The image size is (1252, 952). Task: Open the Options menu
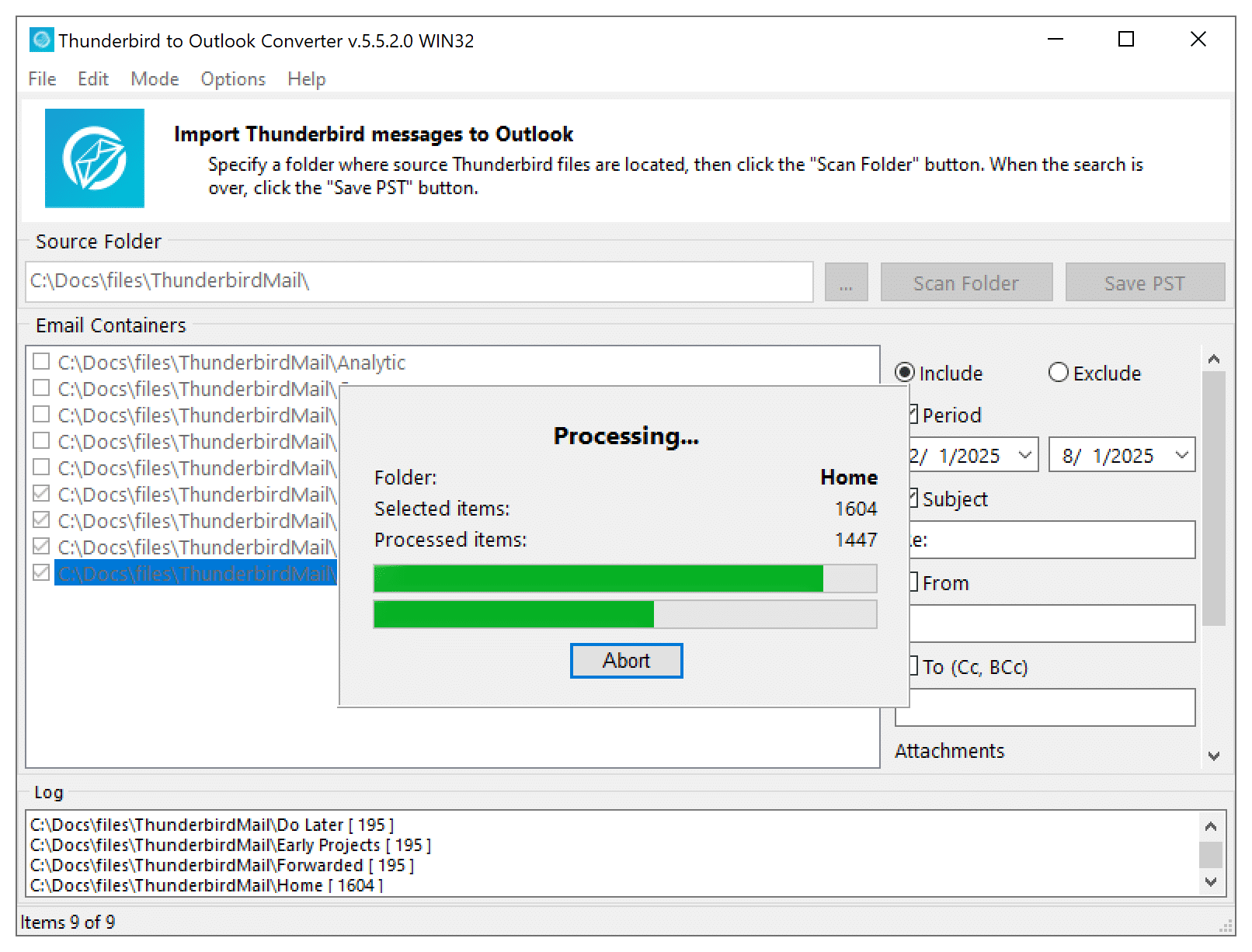[x=233, y=79]
